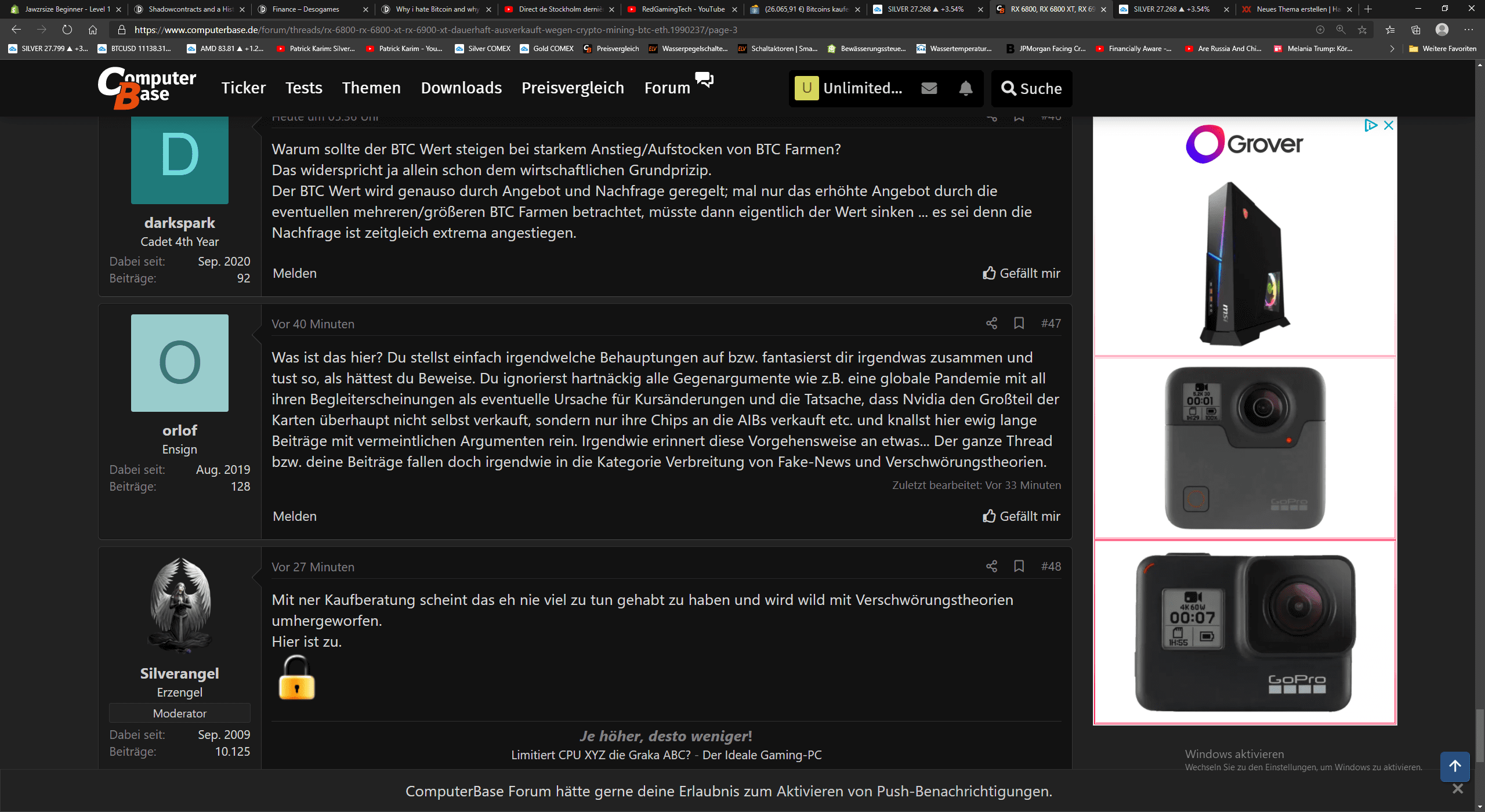Click the share icon on post #47
This screenshot has height=812, width=1485.
(x=991, y=323)
